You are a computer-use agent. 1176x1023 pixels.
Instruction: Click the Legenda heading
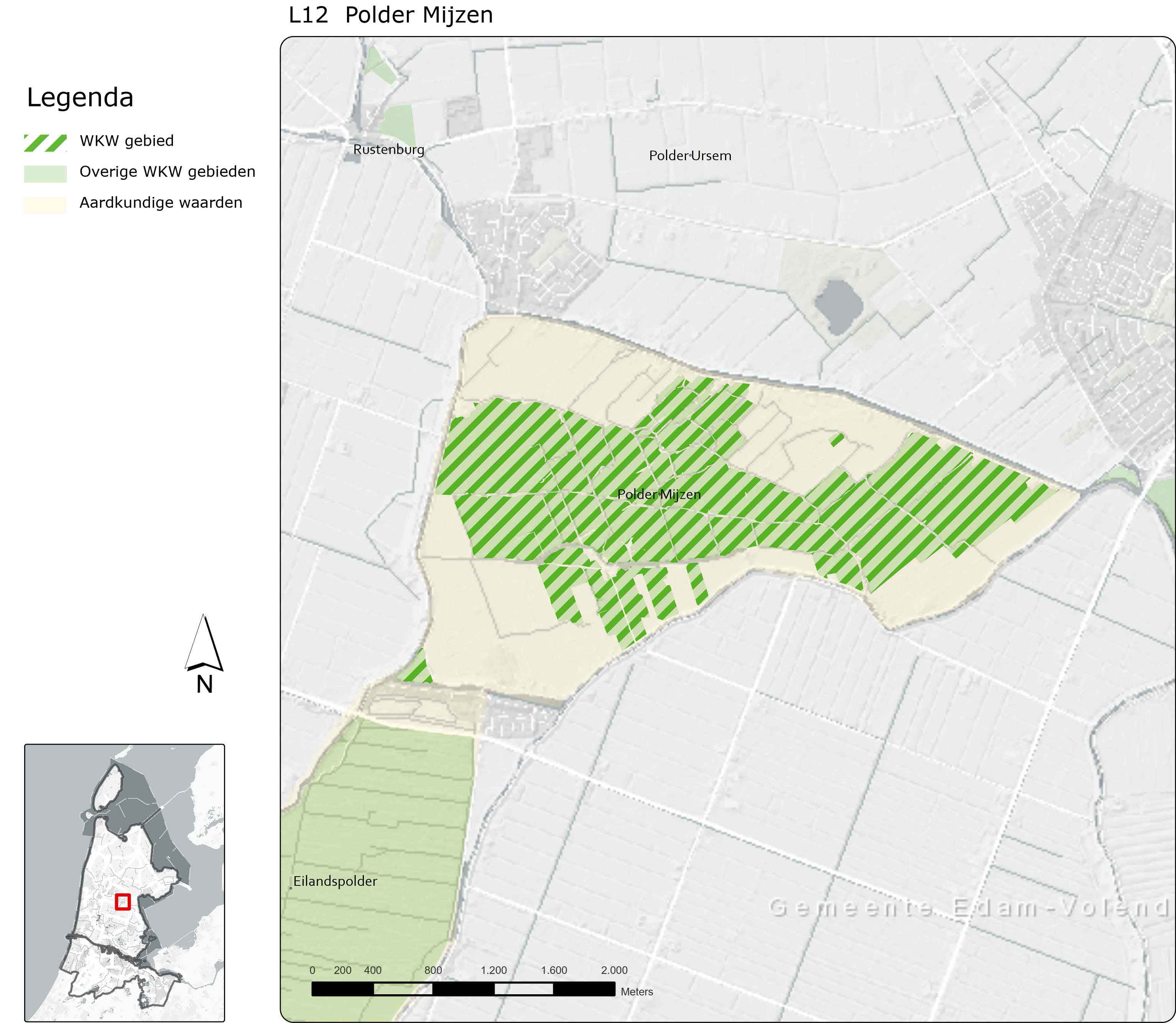tap(80, 98)
